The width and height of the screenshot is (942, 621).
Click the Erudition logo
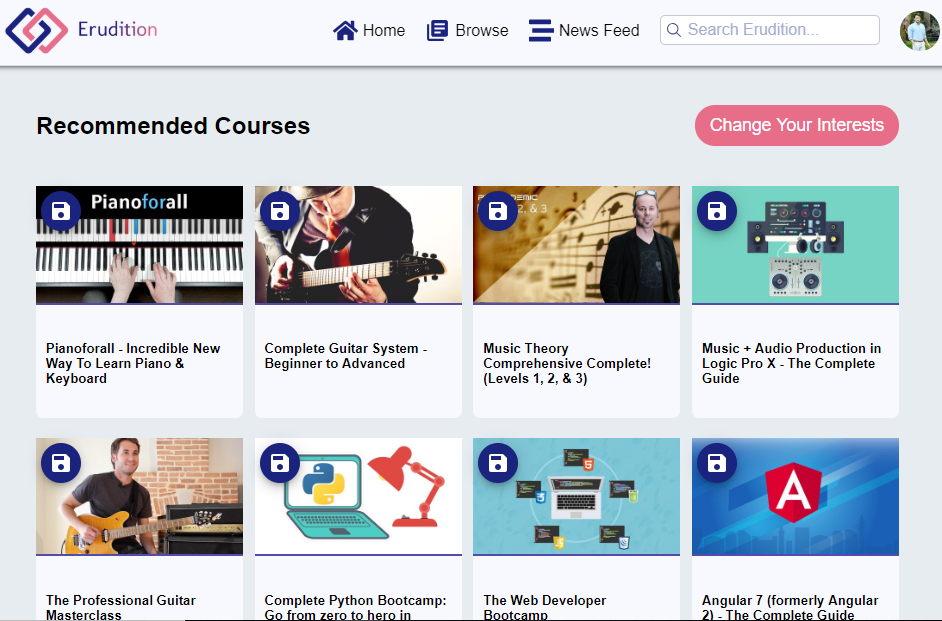pos(82,30)
